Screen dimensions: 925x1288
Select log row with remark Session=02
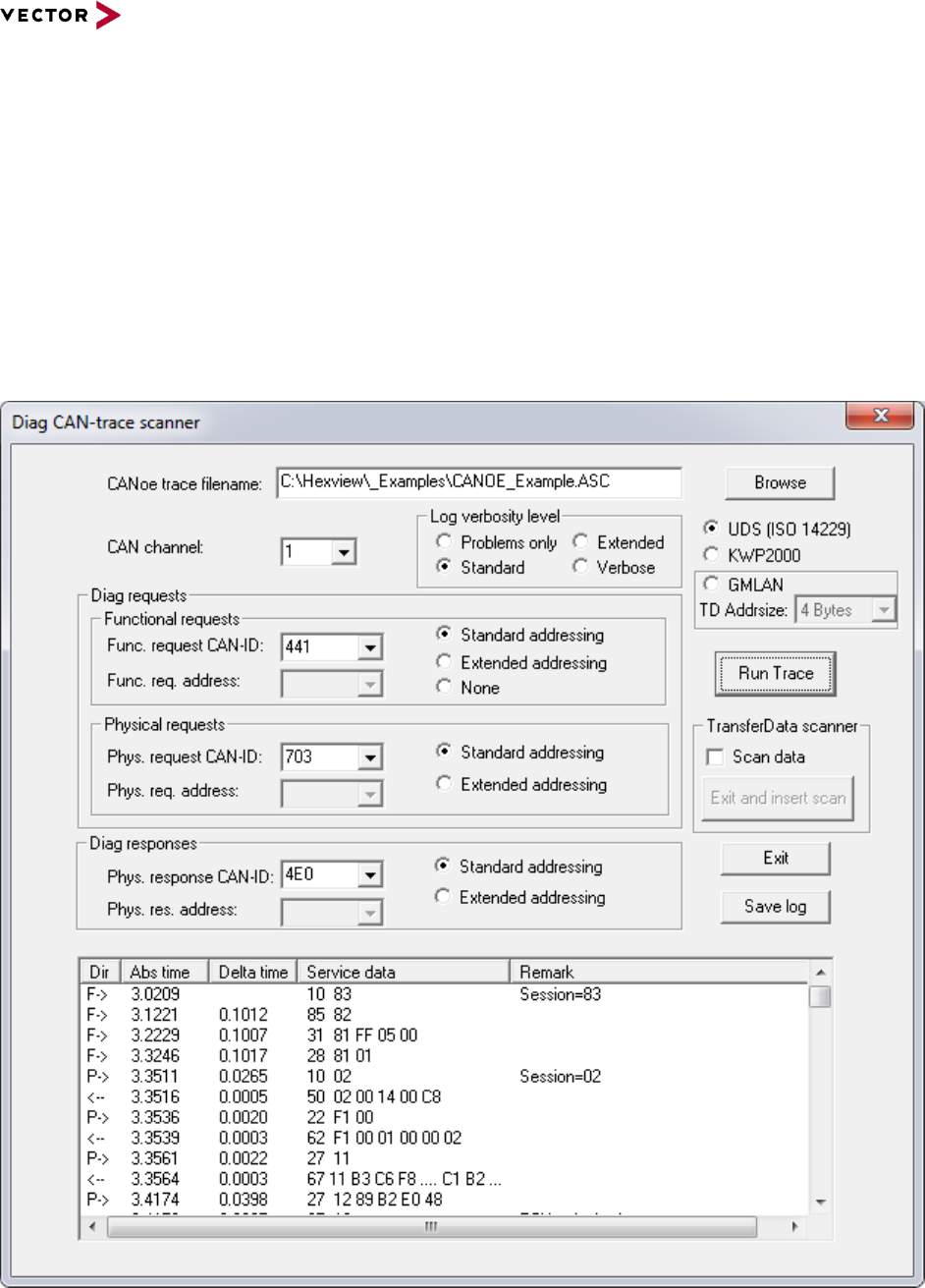[x=444, y=1077]
